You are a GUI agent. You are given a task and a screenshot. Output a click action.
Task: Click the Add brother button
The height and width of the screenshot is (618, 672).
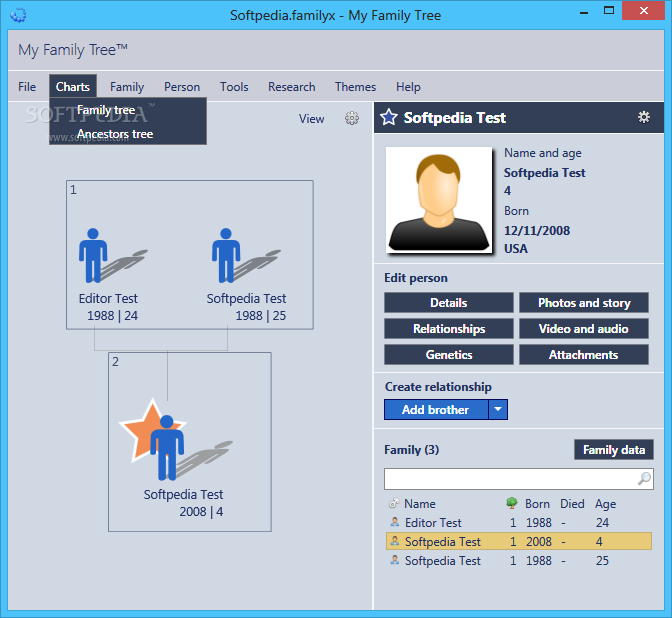[436, 409]
